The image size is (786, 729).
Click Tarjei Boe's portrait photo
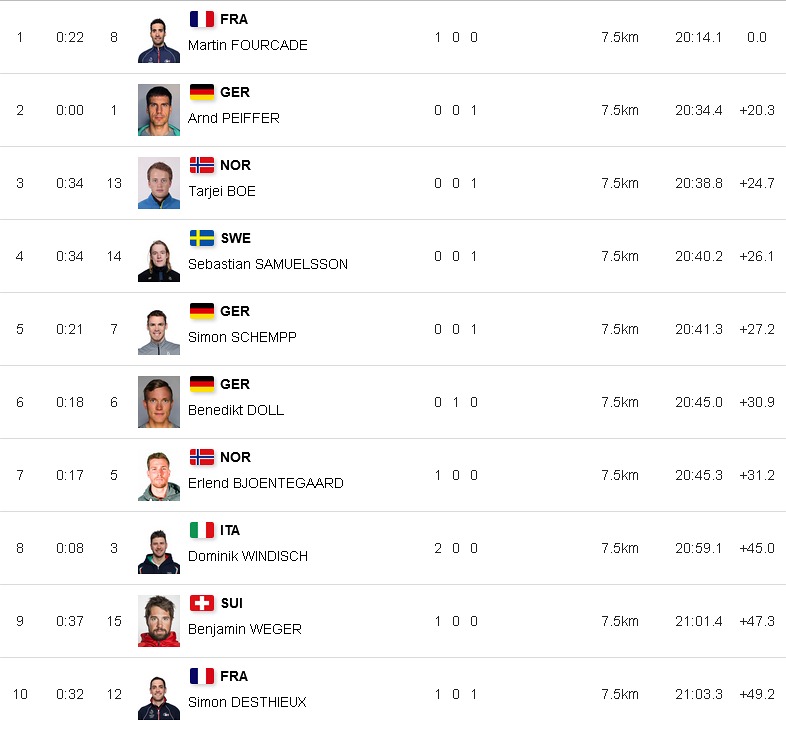click(x=159, y=183)
